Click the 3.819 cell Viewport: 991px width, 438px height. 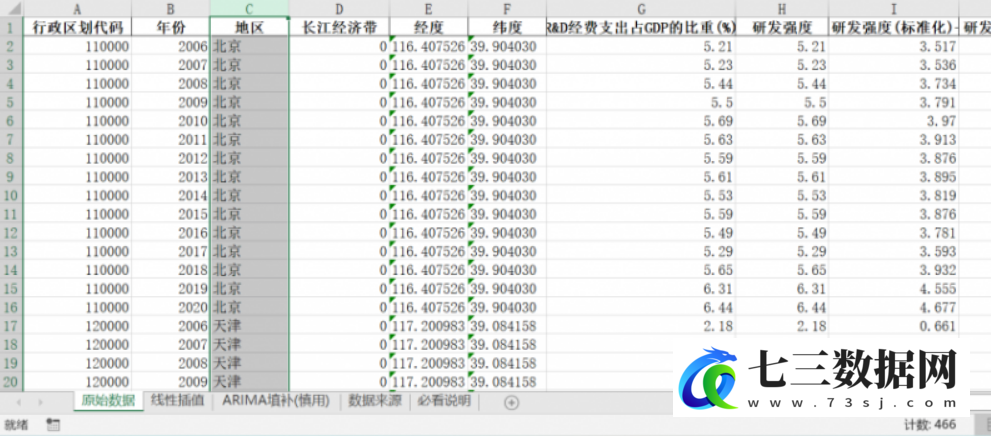point(894,195)
